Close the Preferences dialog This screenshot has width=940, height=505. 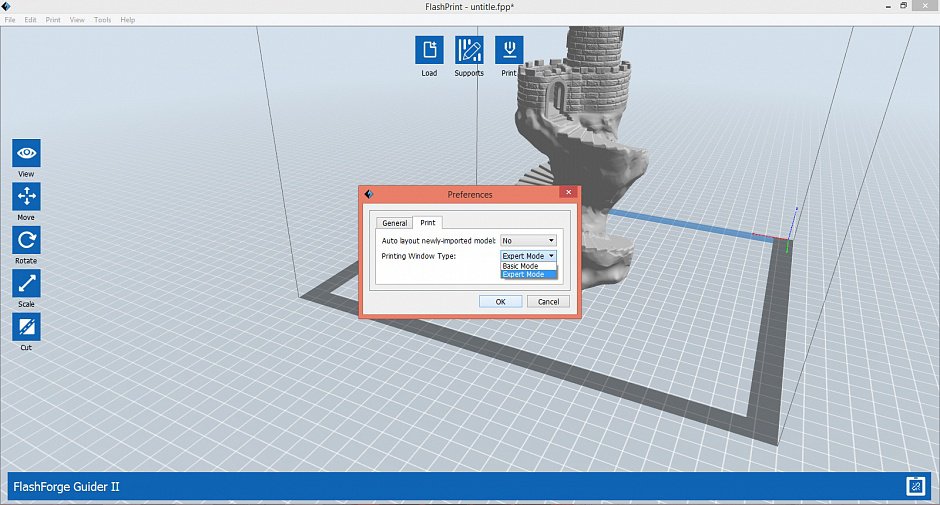[x=568, y=193]
